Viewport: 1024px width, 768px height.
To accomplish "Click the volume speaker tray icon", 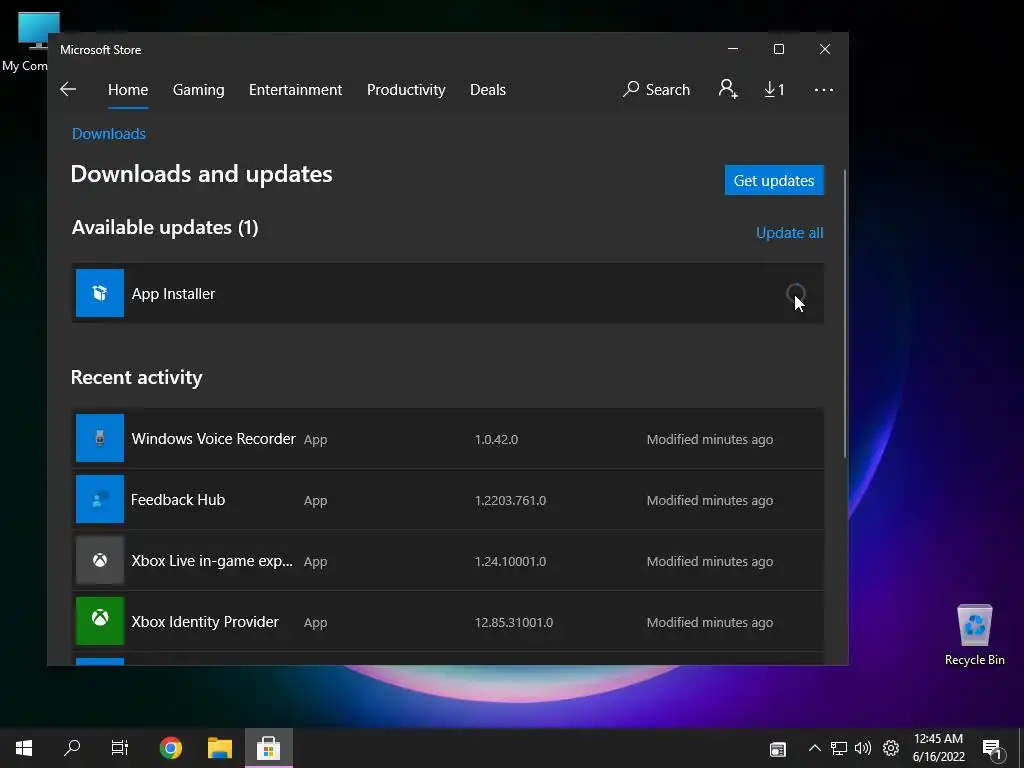I will coord(863,748).
